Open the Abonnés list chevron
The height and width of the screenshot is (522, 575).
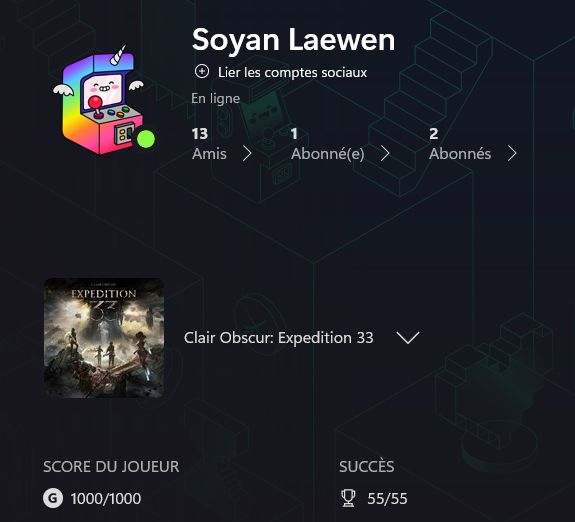pos(512,154)
